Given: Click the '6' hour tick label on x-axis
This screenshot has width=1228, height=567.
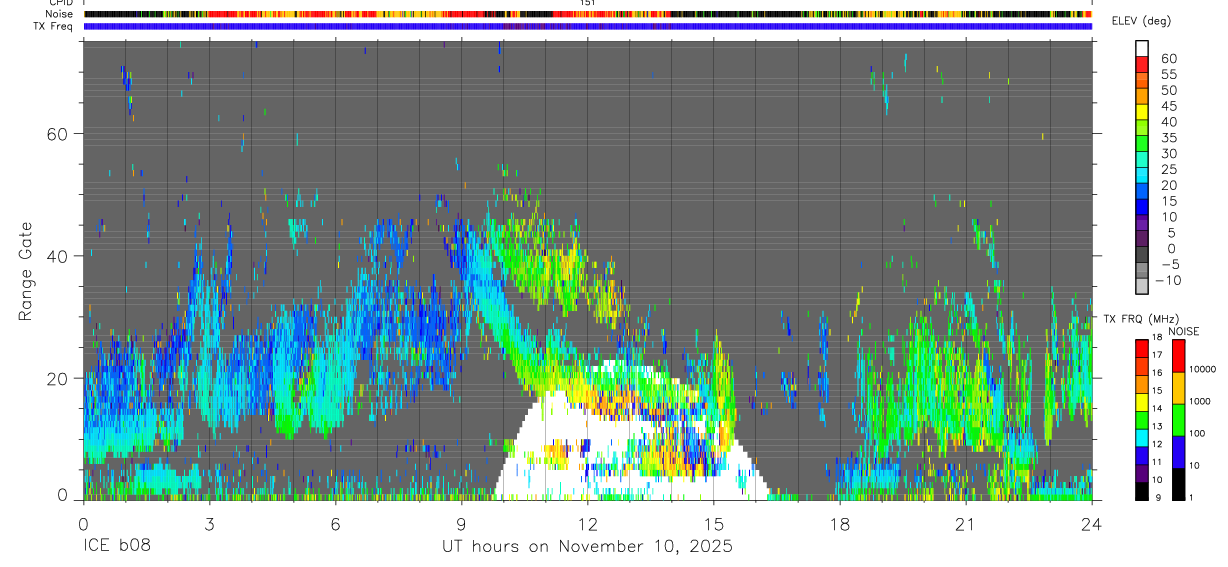Looking at the screenshot, I should pos(335,523).
